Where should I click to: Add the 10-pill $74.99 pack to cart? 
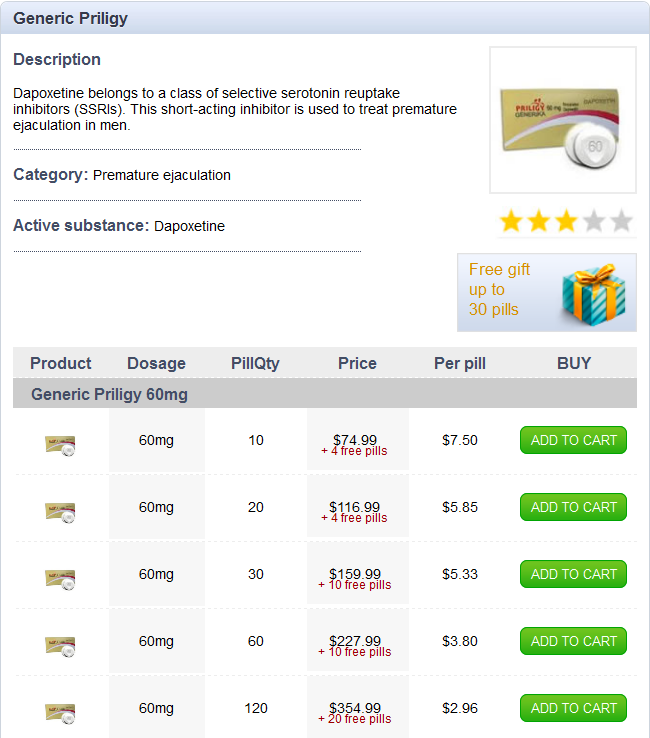click(x=573, y=440)
